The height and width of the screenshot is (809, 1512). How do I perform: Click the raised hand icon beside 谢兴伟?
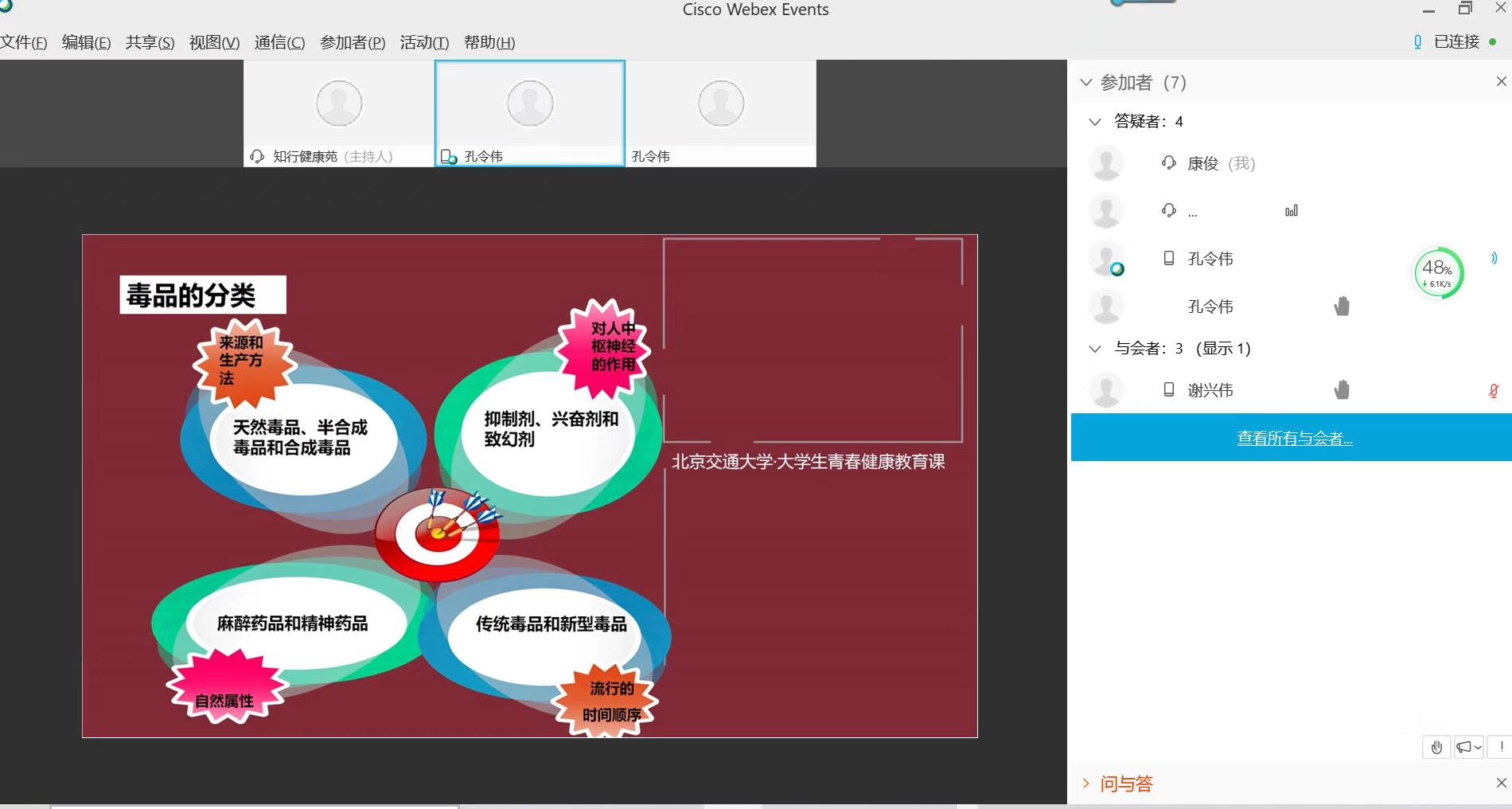pos(1342,389)
